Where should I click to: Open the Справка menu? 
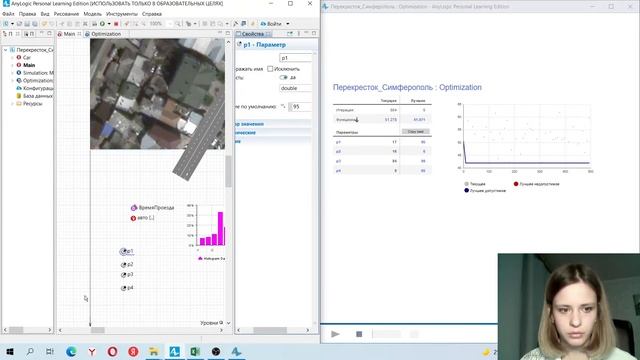[x=152, y=14]
